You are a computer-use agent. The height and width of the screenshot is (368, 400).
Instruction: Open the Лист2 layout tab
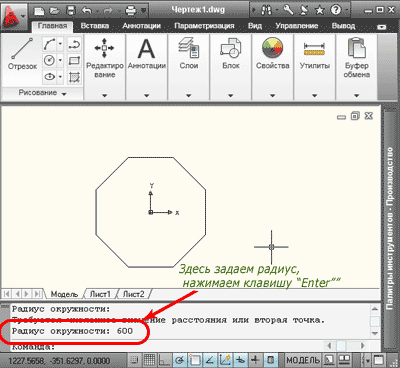133,294
